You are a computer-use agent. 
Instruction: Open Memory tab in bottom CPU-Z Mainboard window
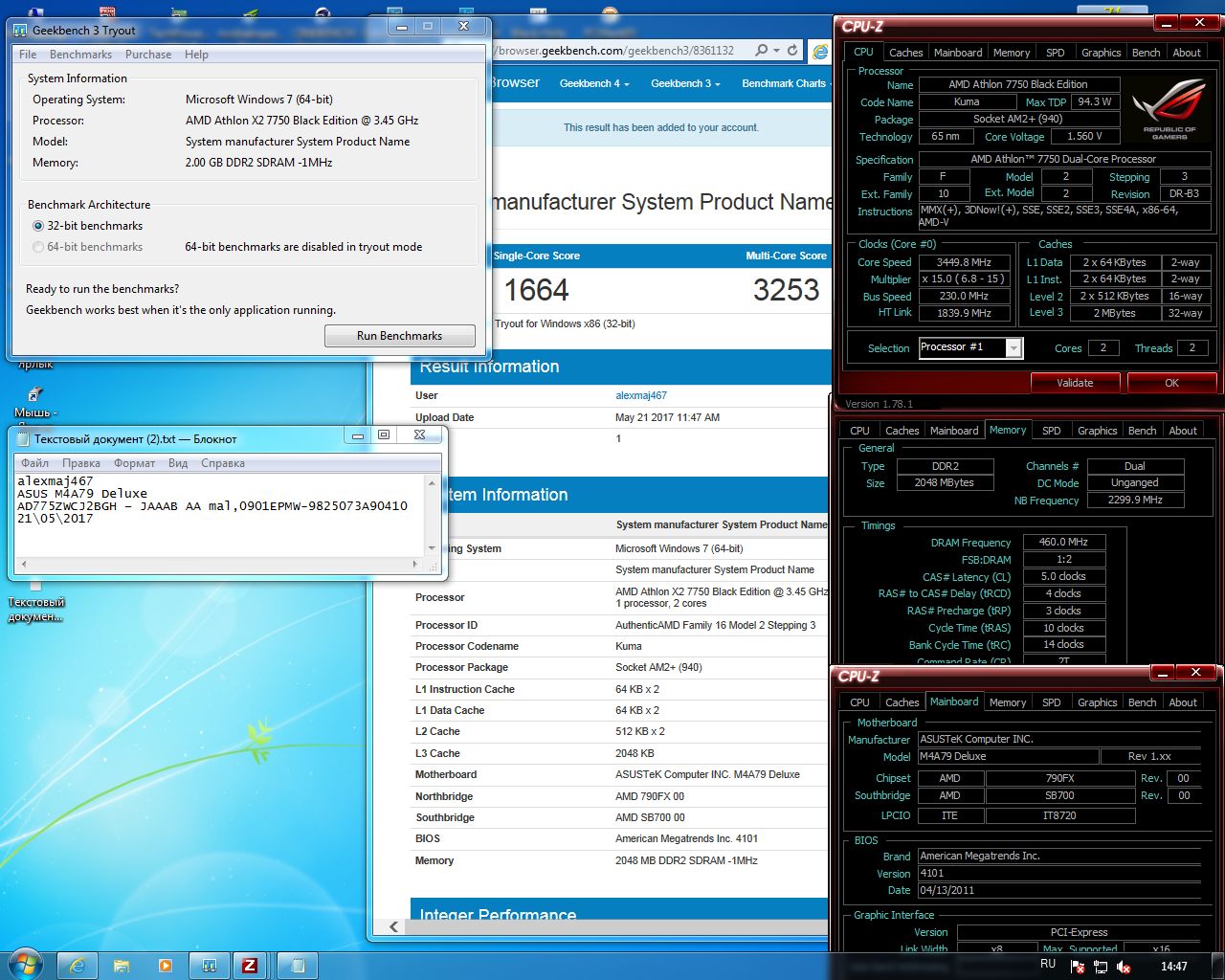pos(1007,702)
